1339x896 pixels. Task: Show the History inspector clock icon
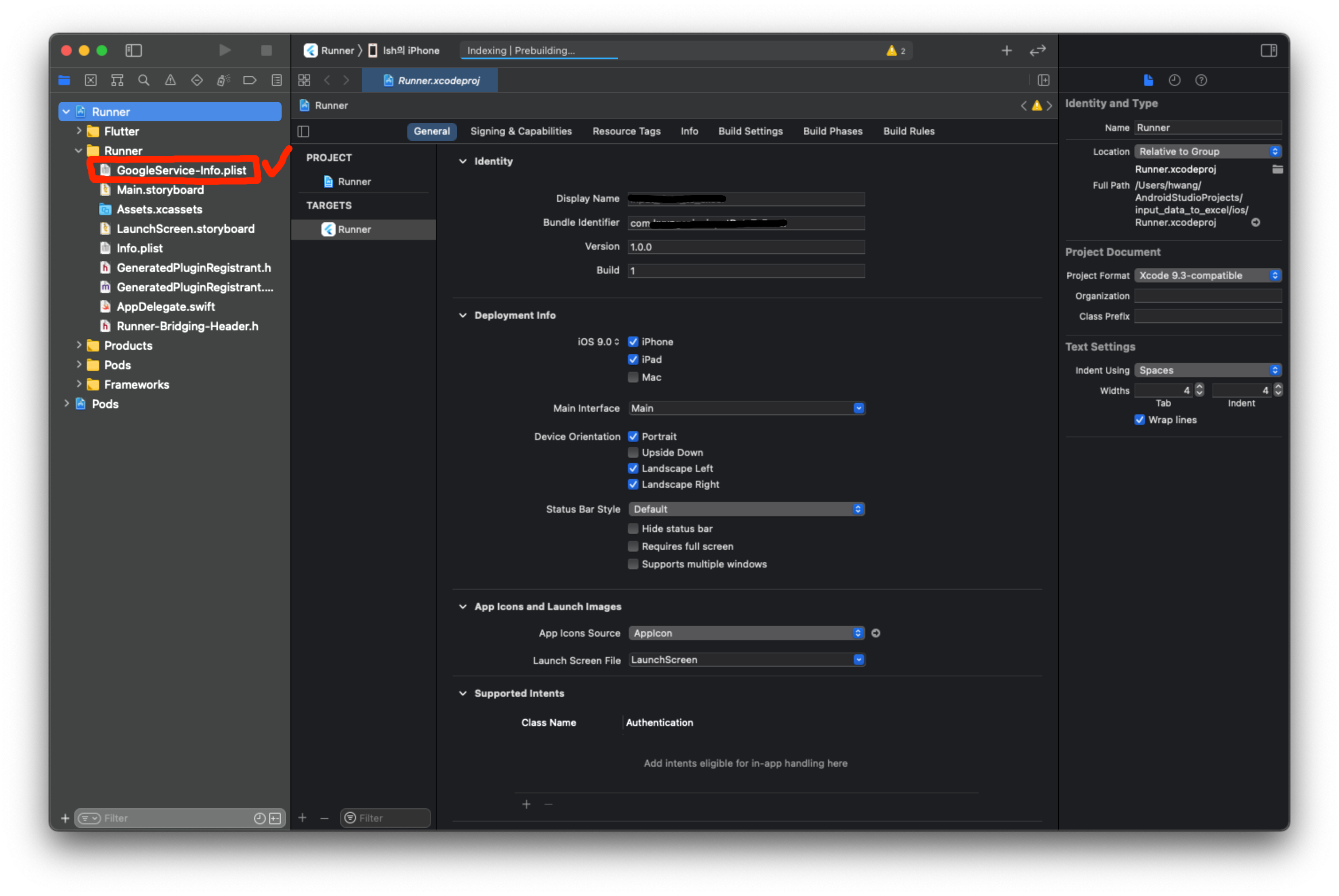(x=1174, y=80)
